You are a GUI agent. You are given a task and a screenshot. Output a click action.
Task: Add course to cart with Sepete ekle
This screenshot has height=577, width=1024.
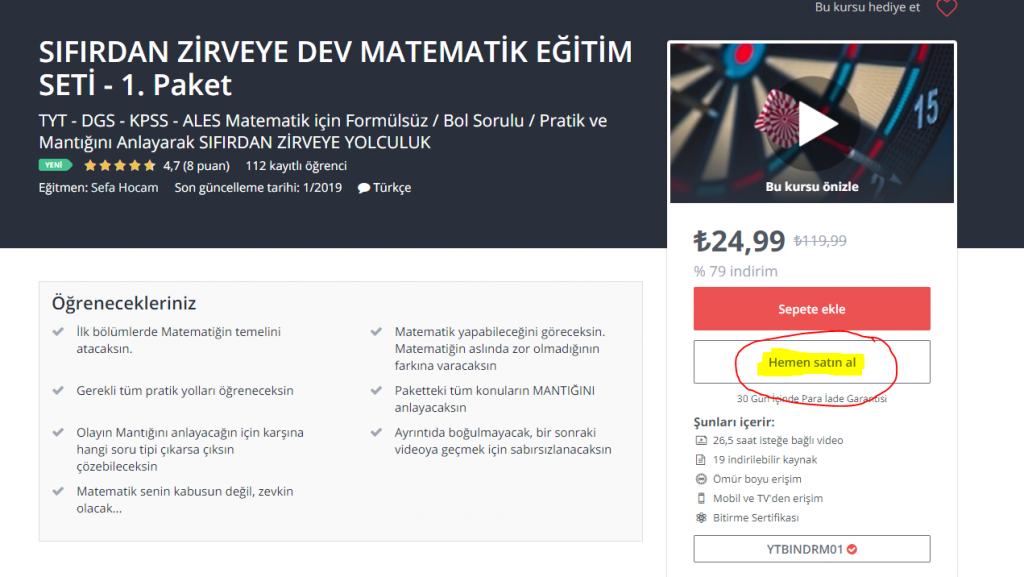[x=812, y=309]
